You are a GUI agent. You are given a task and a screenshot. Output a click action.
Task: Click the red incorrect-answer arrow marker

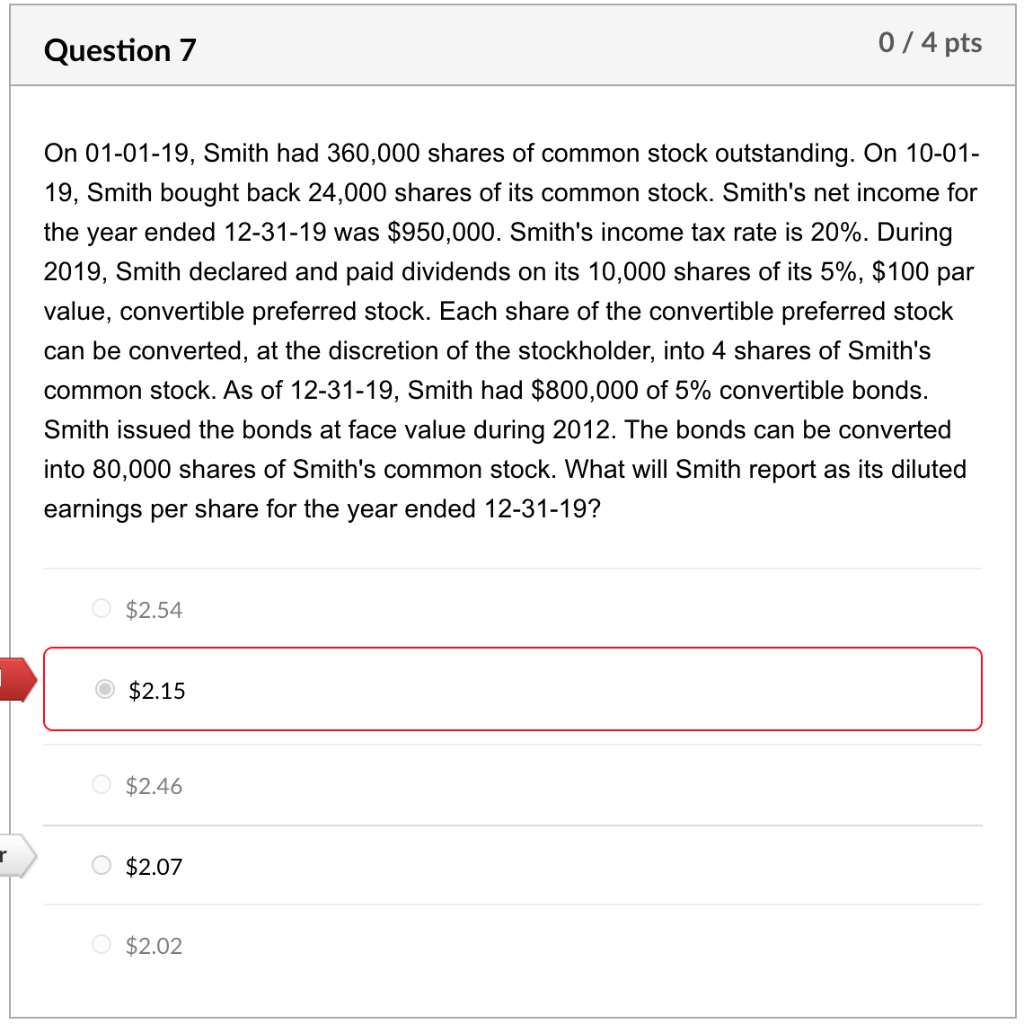pos(13,678)
